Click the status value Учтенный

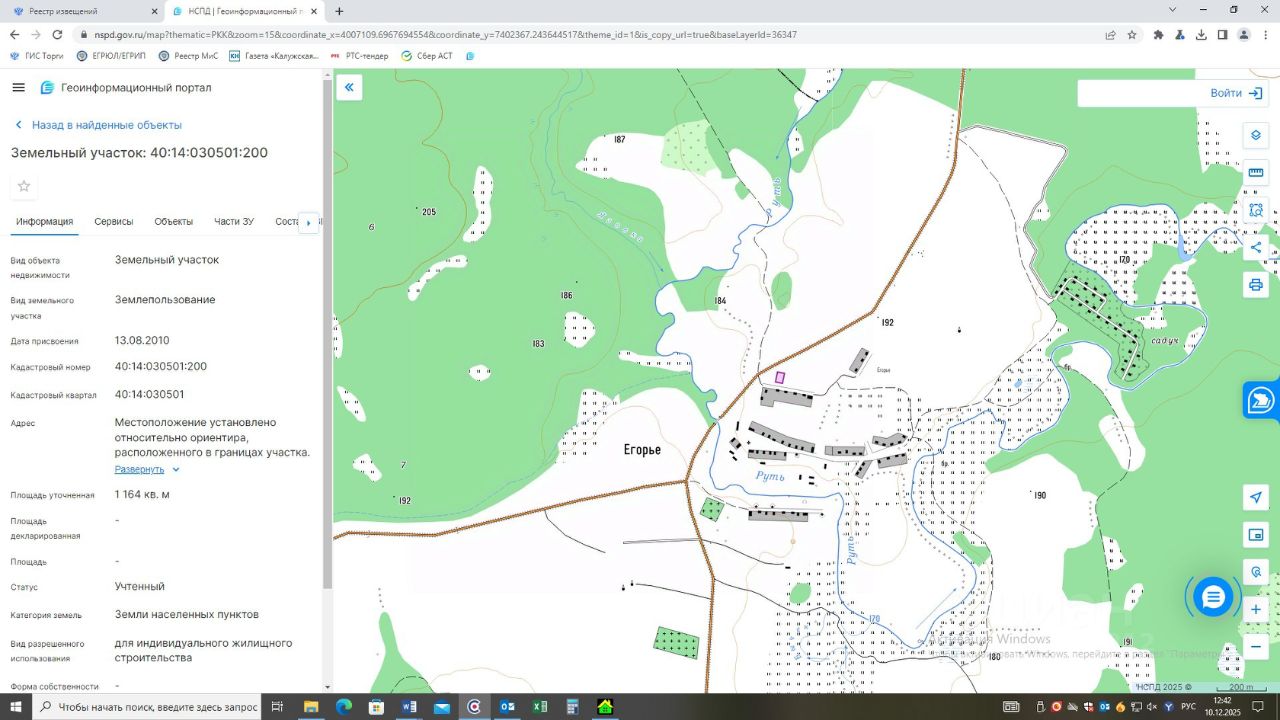(140, 587)
